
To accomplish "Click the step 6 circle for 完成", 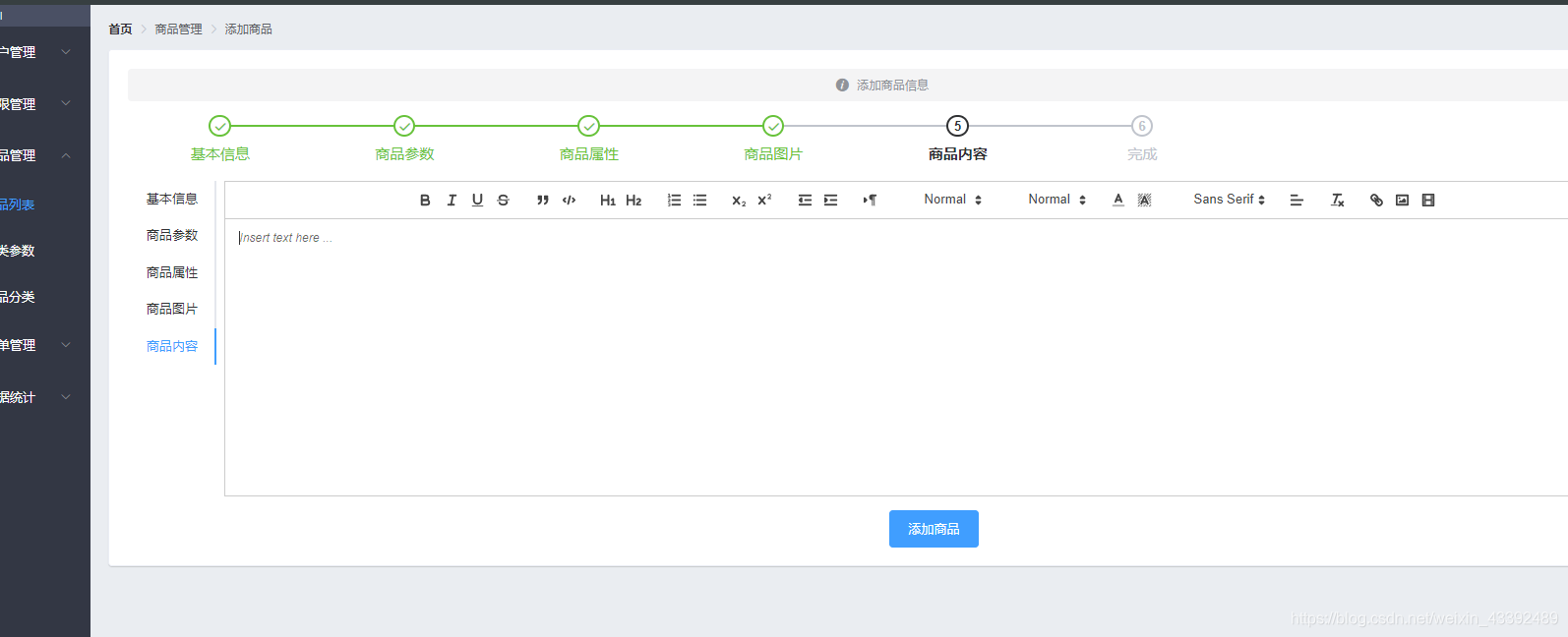I will tap(1142, 126).
